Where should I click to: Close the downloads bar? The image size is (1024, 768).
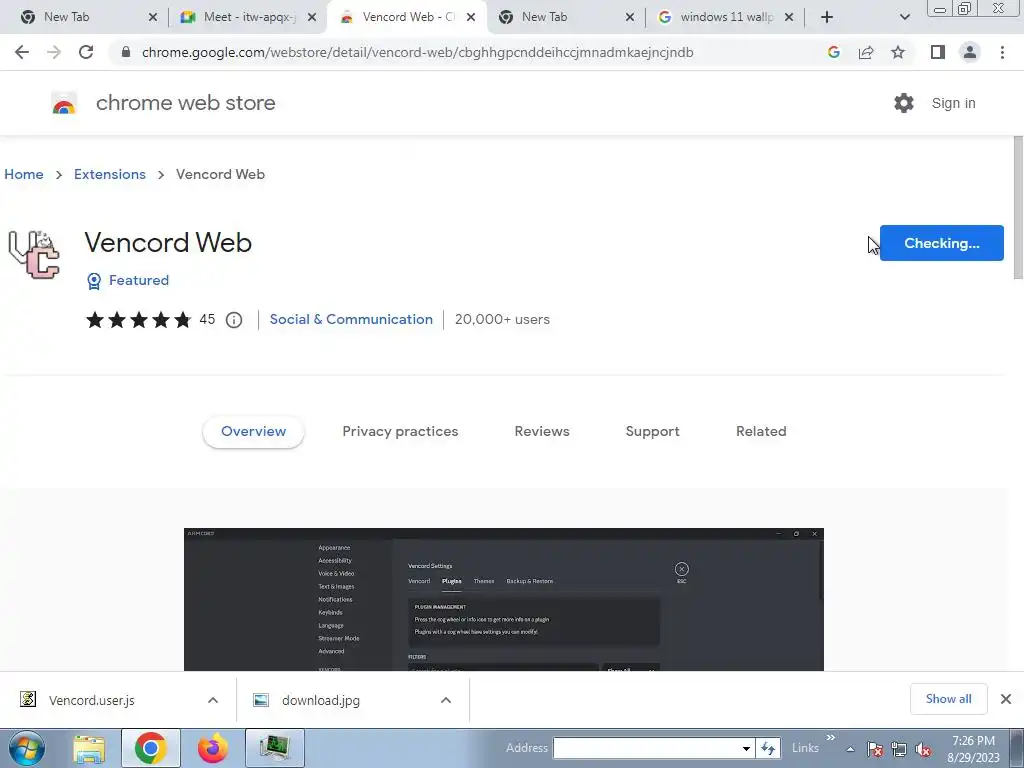[x=1006, y=699]
